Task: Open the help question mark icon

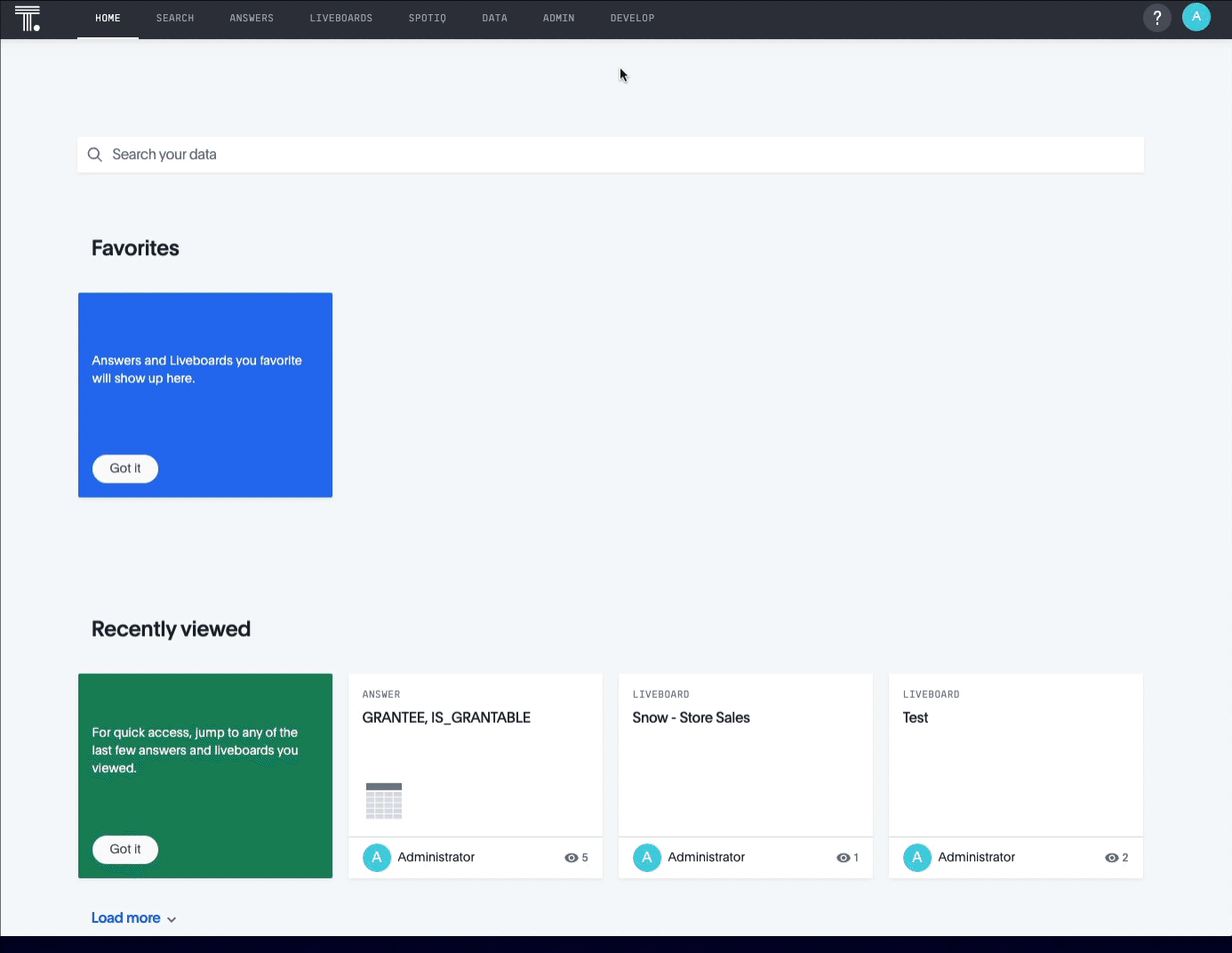Action: (x=1156, y=18)
